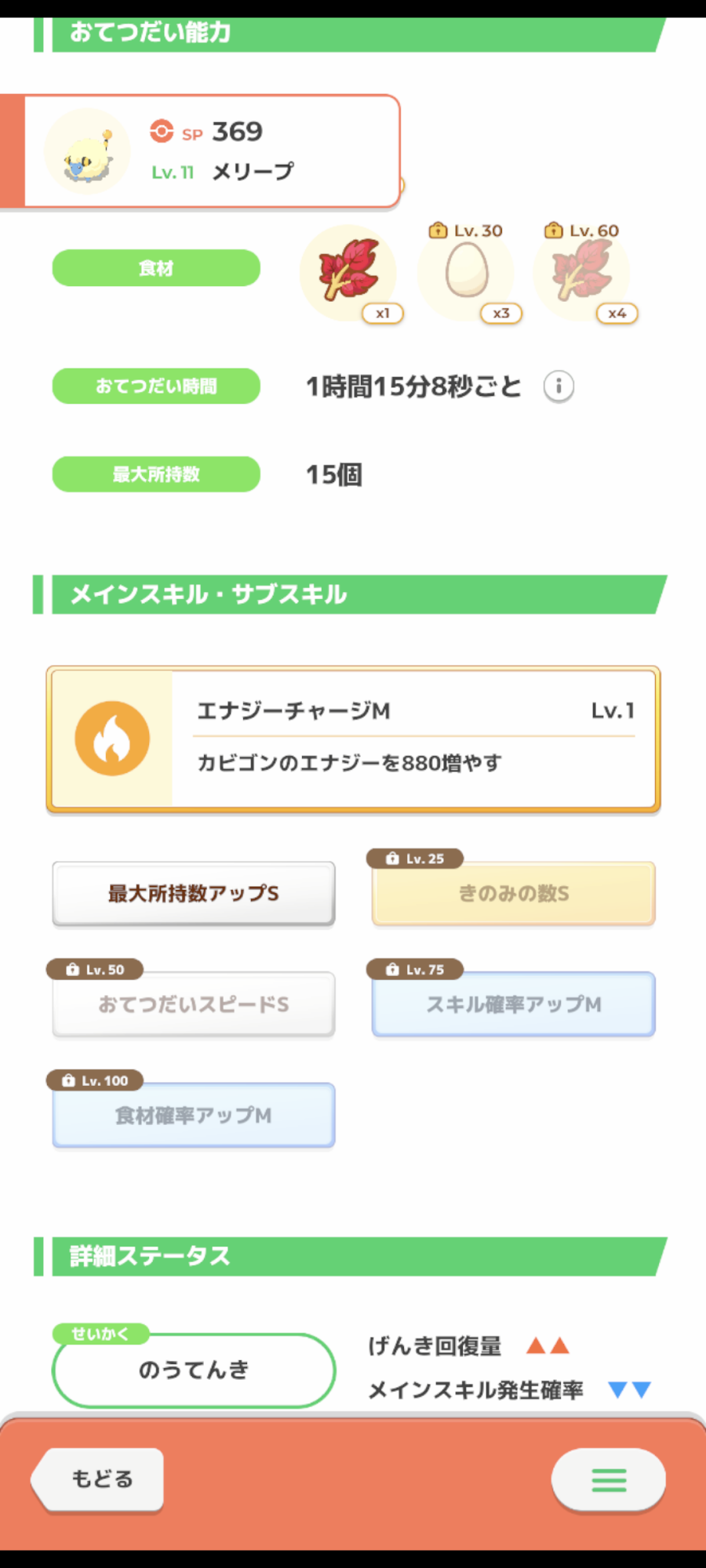
Task: Tap the 食材 label pill
Action: [x=156, y=268]
